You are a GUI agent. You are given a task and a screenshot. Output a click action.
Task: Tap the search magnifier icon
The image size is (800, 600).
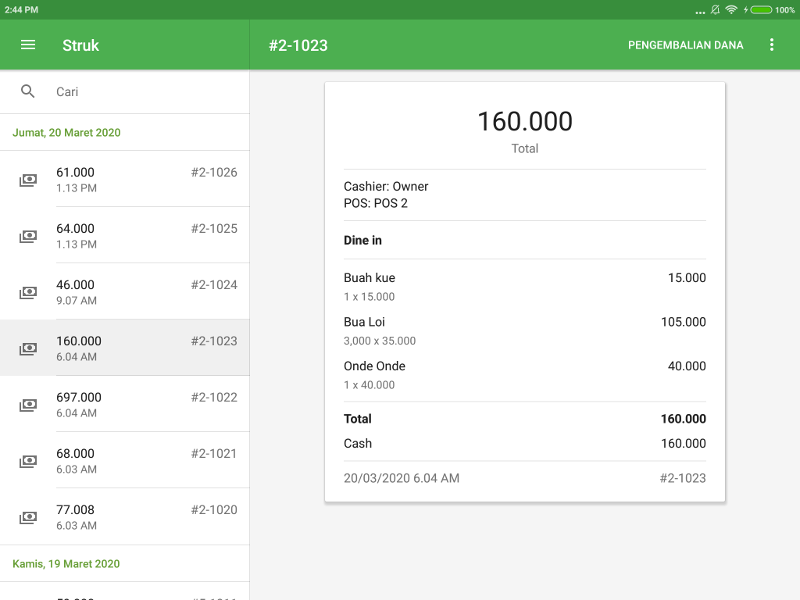pos(28,92)
